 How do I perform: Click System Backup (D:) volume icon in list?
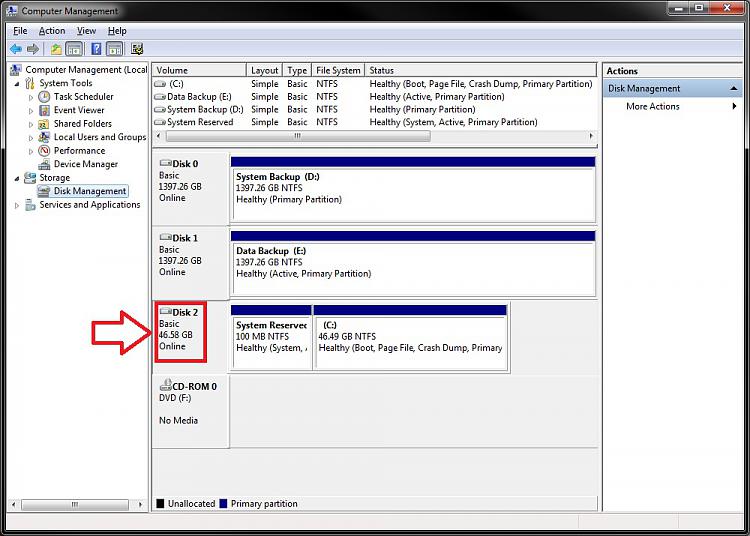click(x=160, y=109)
